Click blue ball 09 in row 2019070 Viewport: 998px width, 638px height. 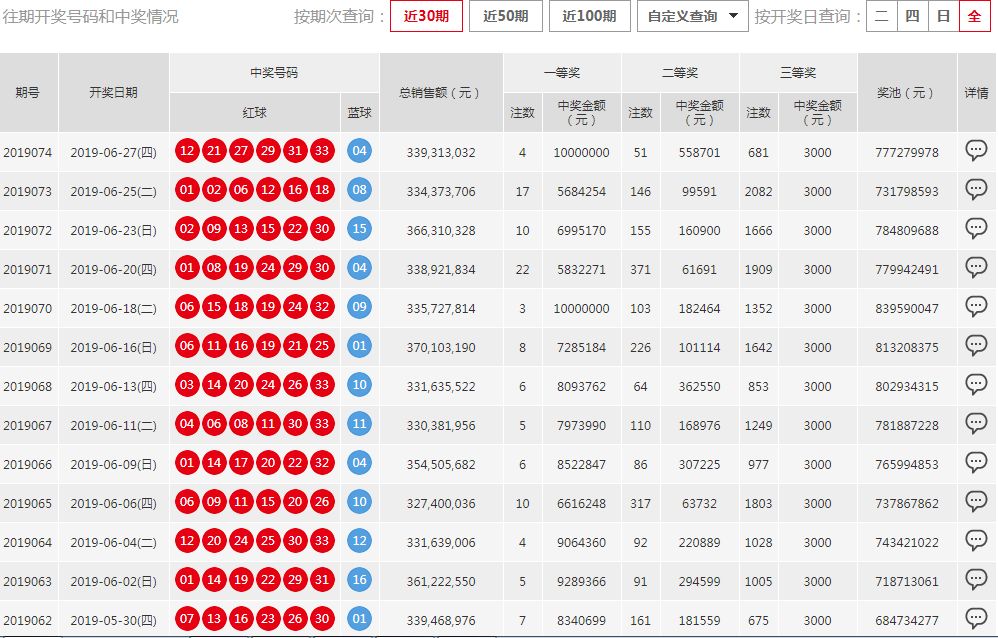point(360,307)
